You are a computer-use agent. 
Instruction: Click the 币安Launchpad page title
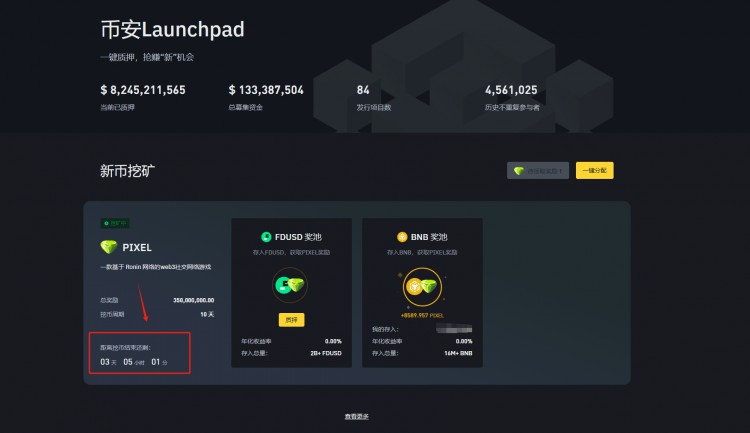(x=172, y=29)
